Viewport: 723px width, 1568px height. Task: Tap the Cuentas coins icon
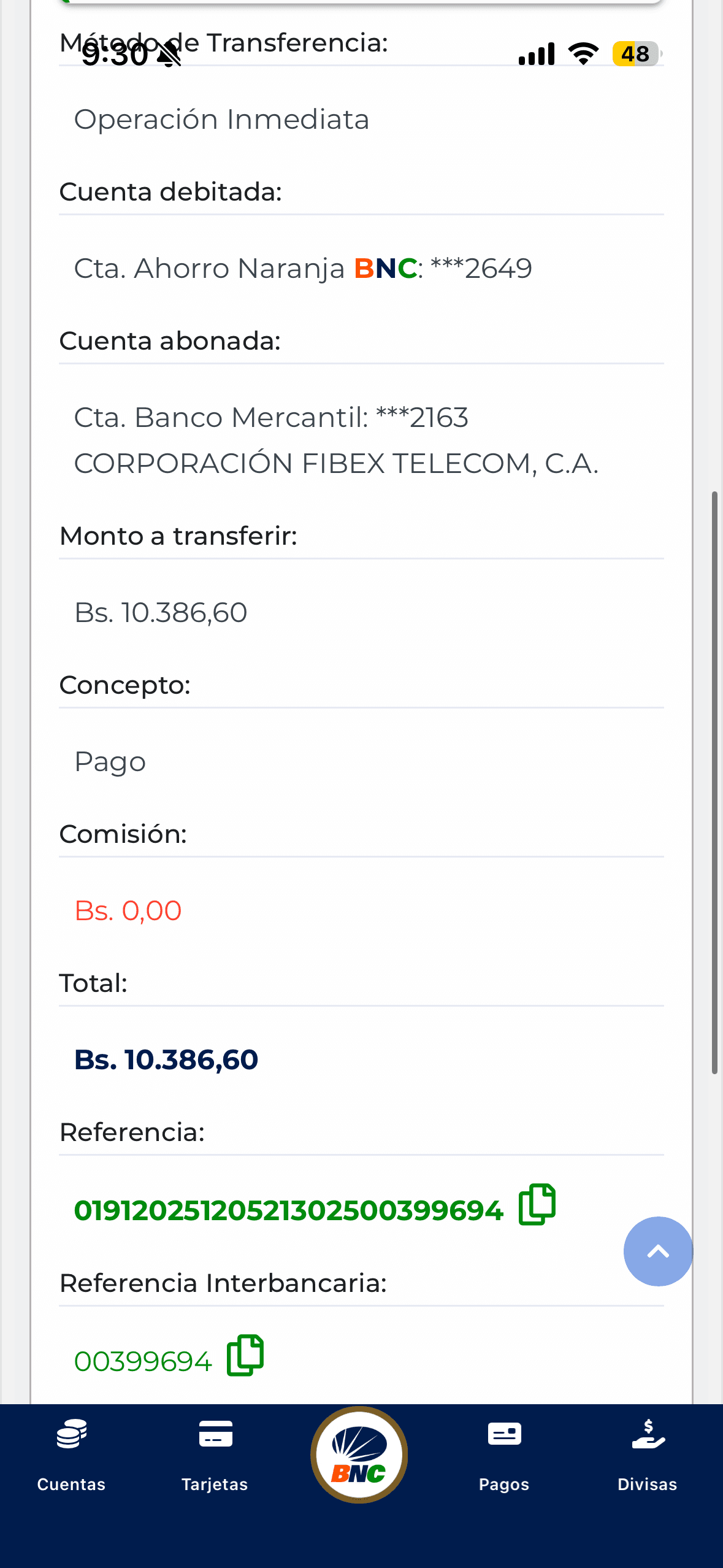(x=72, y=1434)
